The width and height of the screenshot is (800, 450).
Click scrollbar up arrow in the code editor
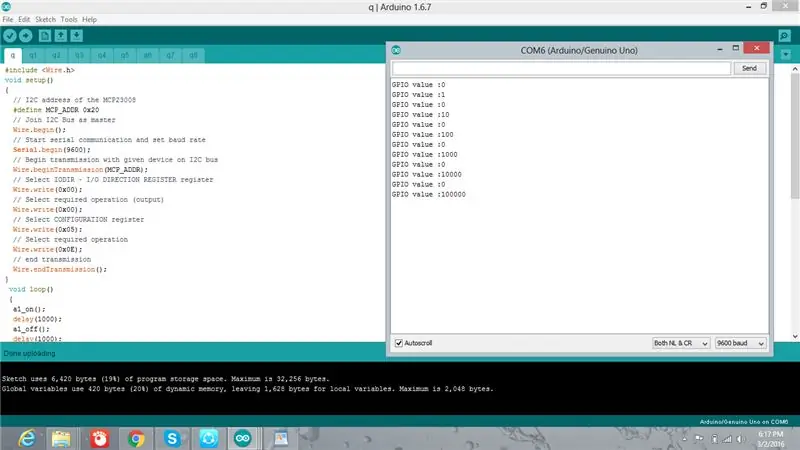click(x=795, y=68)
